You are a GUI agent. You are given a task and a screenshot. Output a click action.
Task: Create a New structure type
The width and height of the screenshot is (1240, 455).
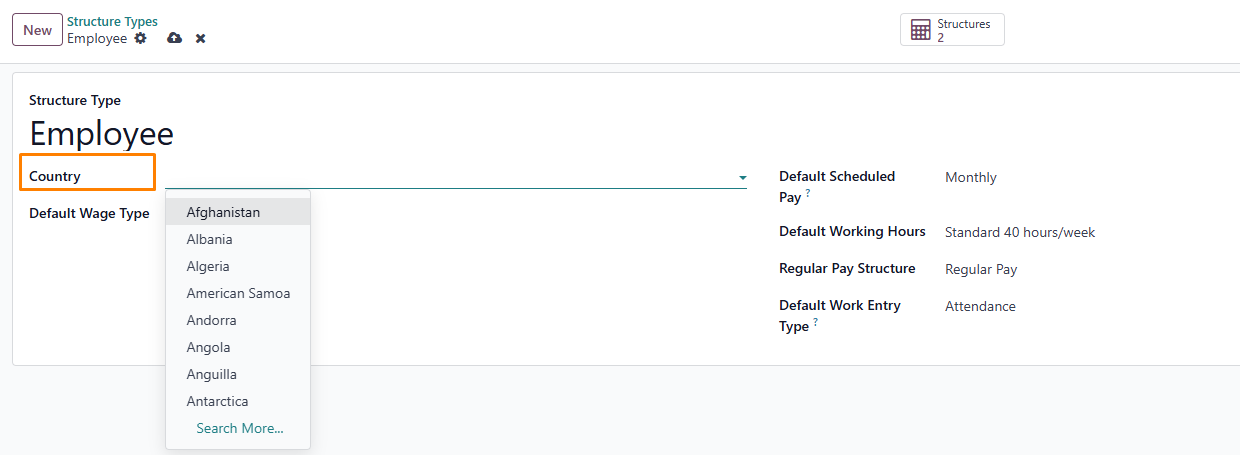tap(38, 30)
